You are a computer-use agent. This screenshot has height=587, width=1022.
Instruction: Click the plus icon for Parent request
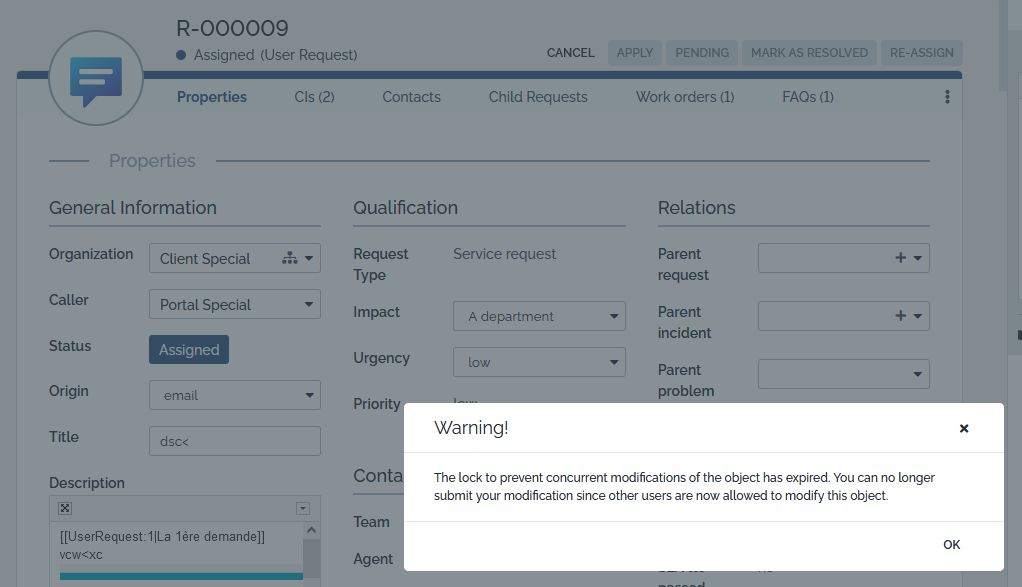[x=901, y=258]
